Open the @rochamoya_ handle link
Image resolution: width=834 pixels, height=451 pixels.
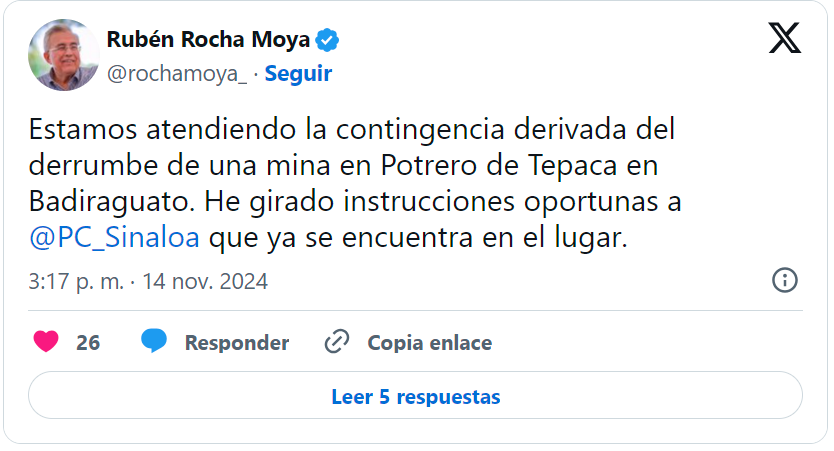pyautogui.click(x=176, y=73)
